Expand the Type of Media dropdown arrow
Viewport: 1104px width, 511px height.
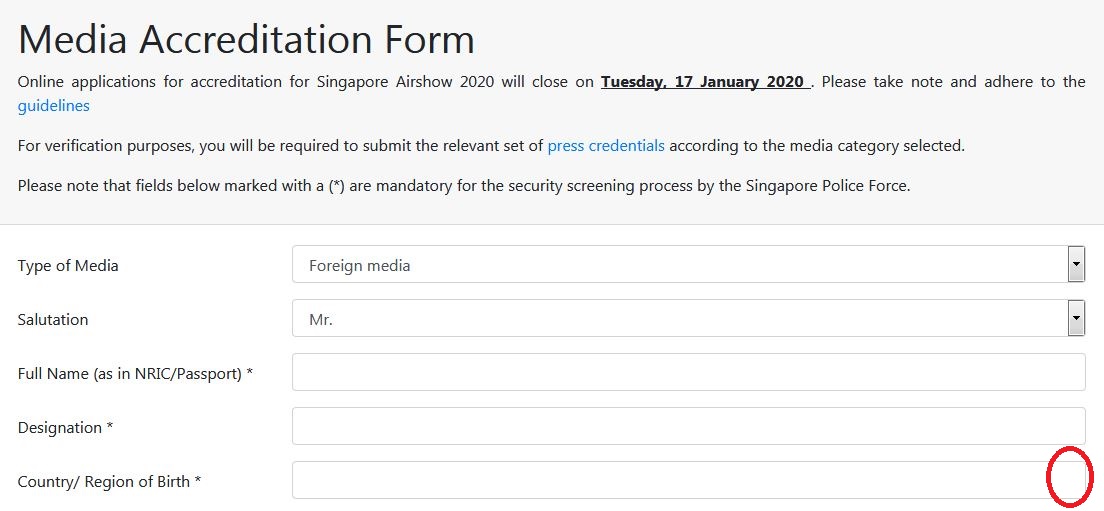point(1076,265)
